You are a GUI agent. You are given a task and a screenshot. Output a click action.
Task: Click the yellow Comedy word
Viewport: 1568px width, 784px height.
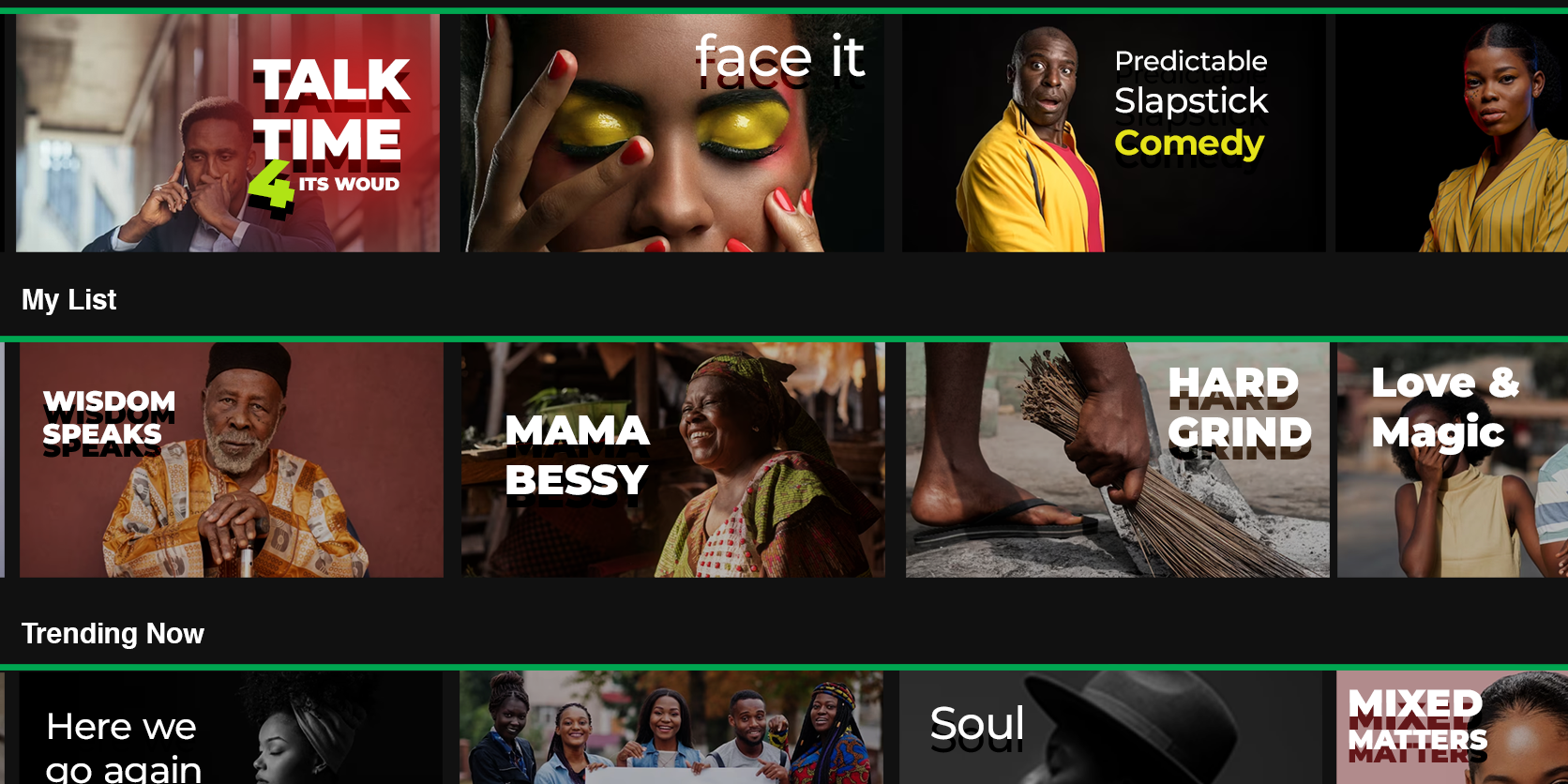(1189, 143)
